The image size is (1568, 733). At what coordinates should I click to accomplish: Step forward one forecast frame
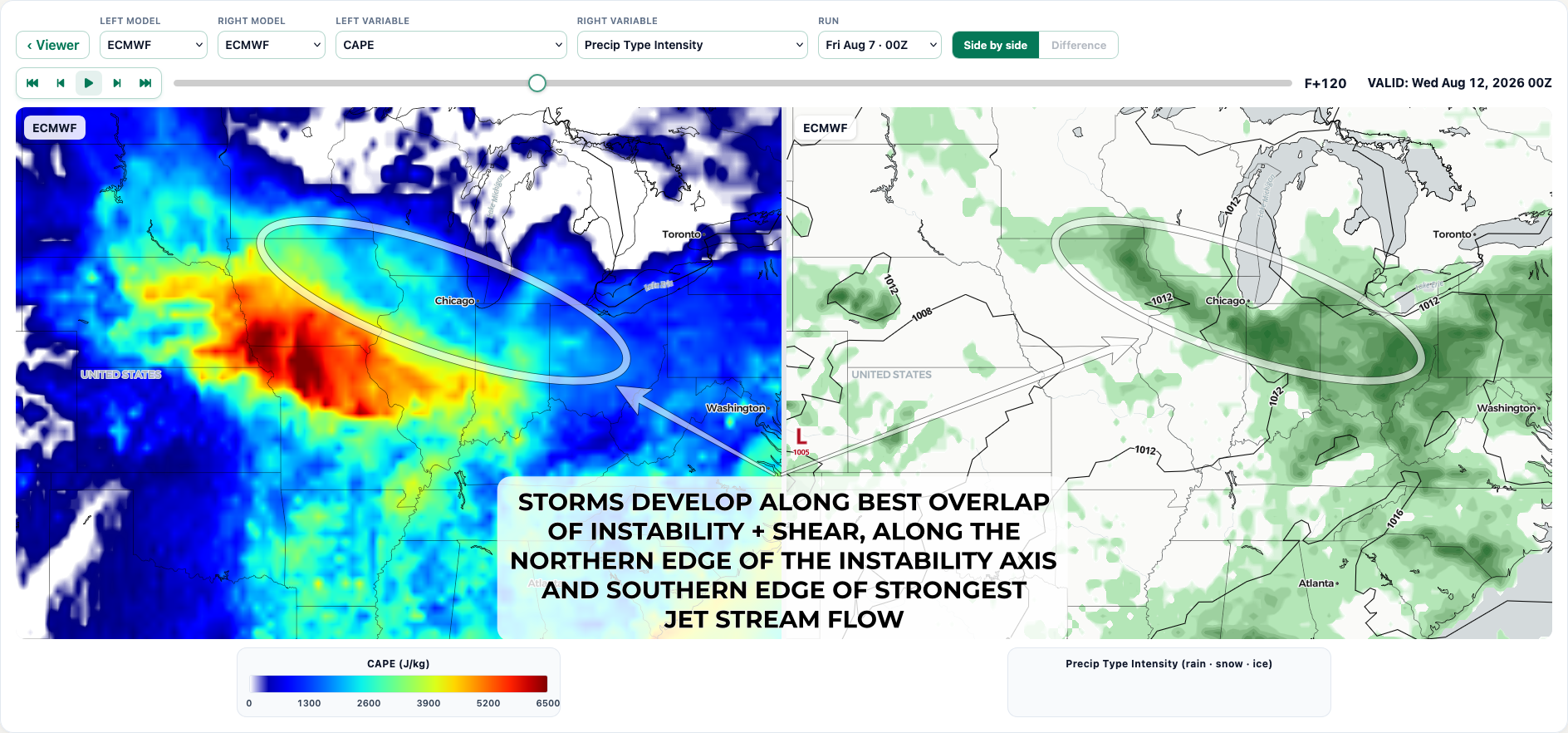(x=117, y=83)
